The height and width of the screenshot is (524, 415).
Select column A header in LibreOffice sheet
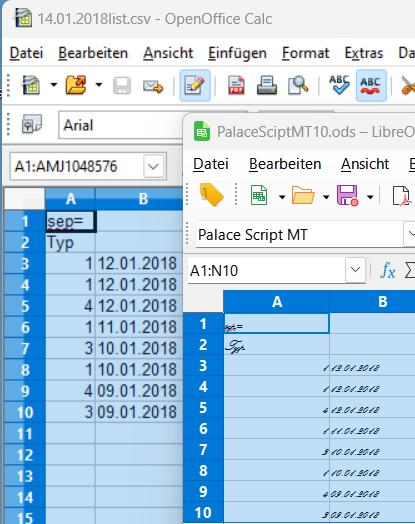[277, 302]
